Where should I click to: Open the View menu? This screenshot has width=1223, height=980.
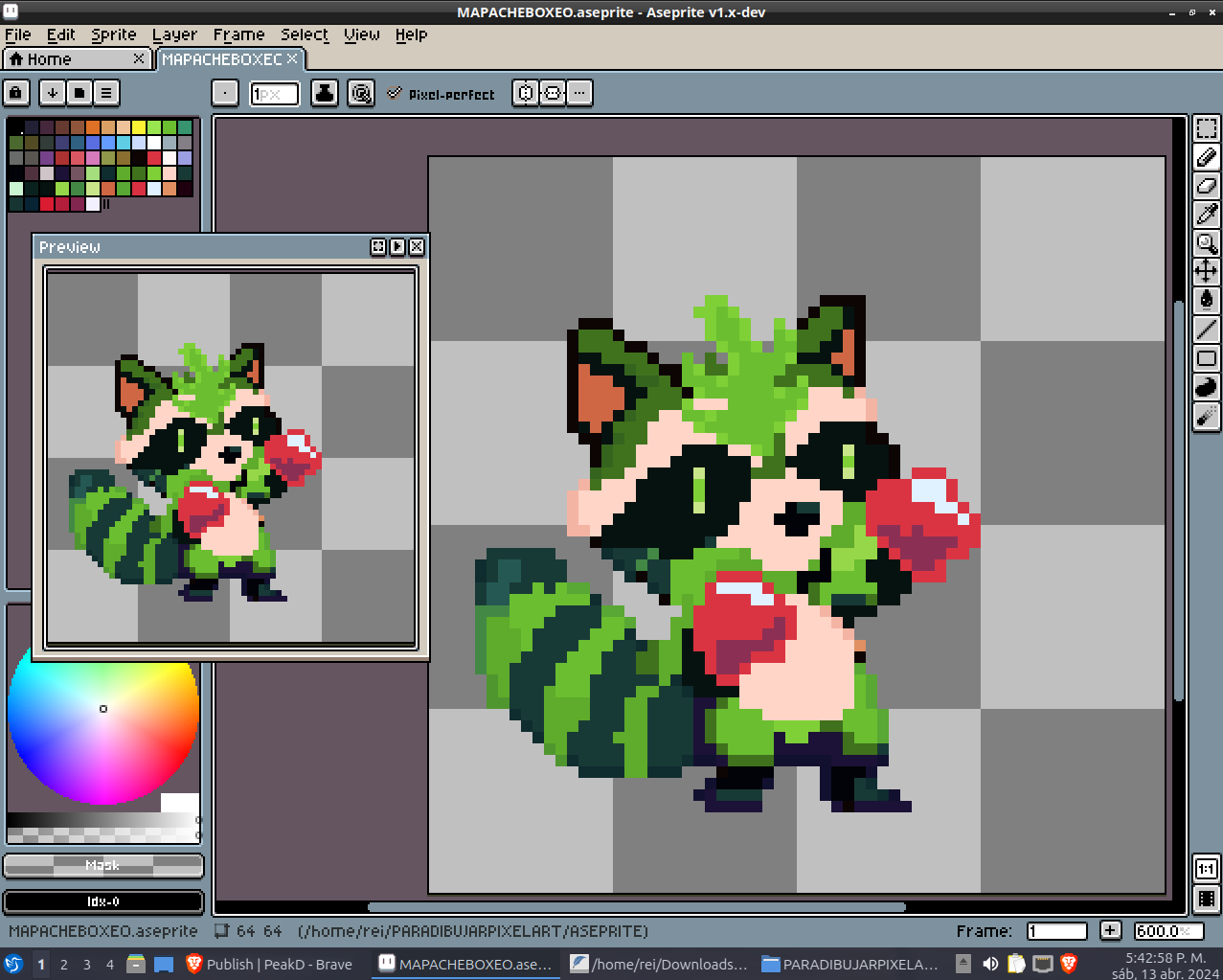point(362,34)
